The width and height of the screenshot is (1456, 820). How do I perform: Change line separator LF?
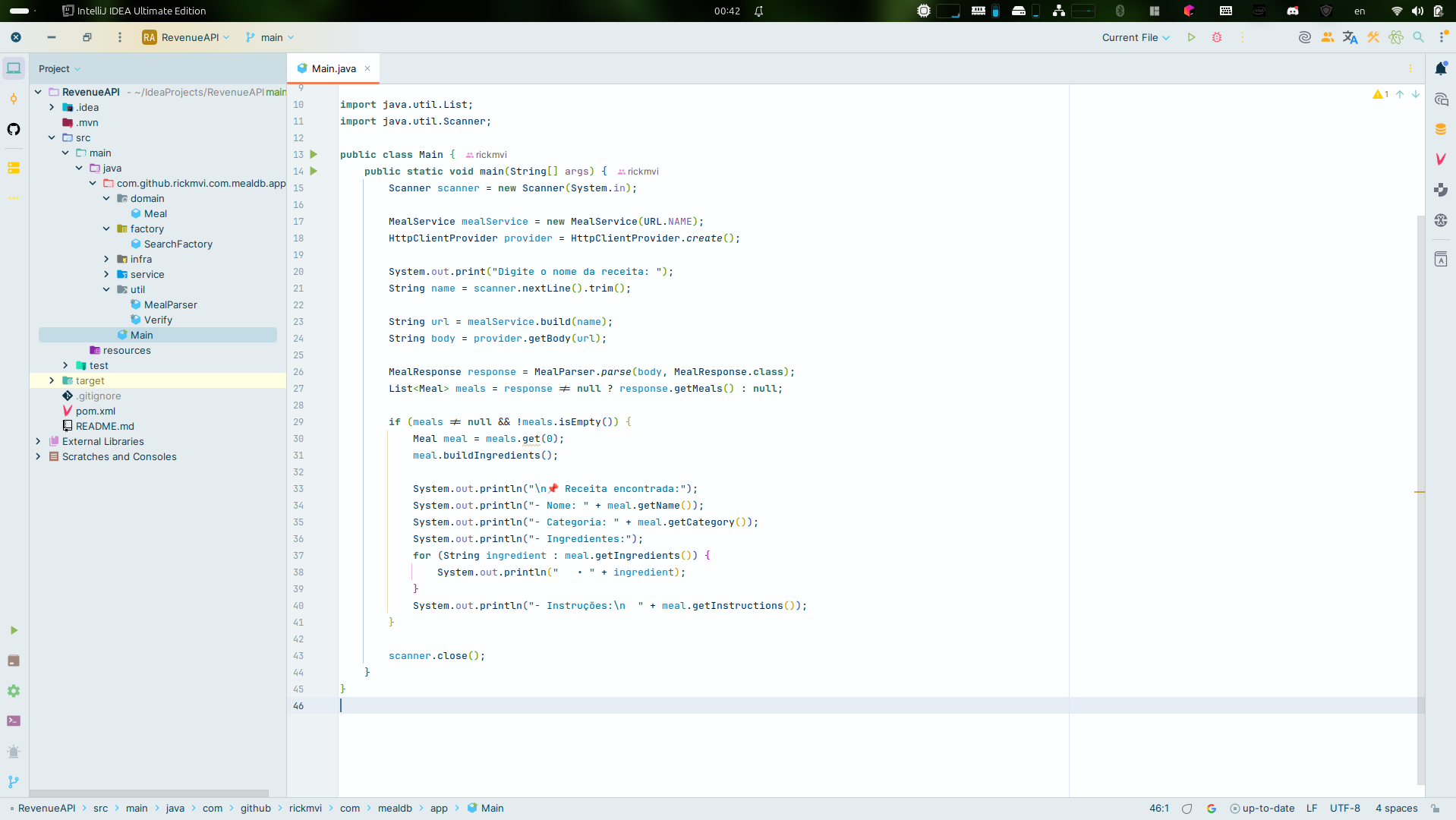(1312, 808)
